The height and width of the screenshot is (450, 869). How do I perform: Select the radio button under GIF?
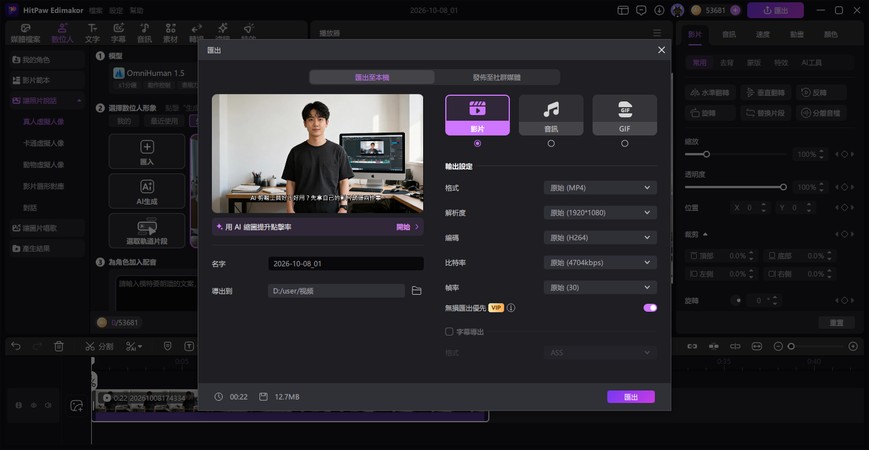[x=625, y=144]
